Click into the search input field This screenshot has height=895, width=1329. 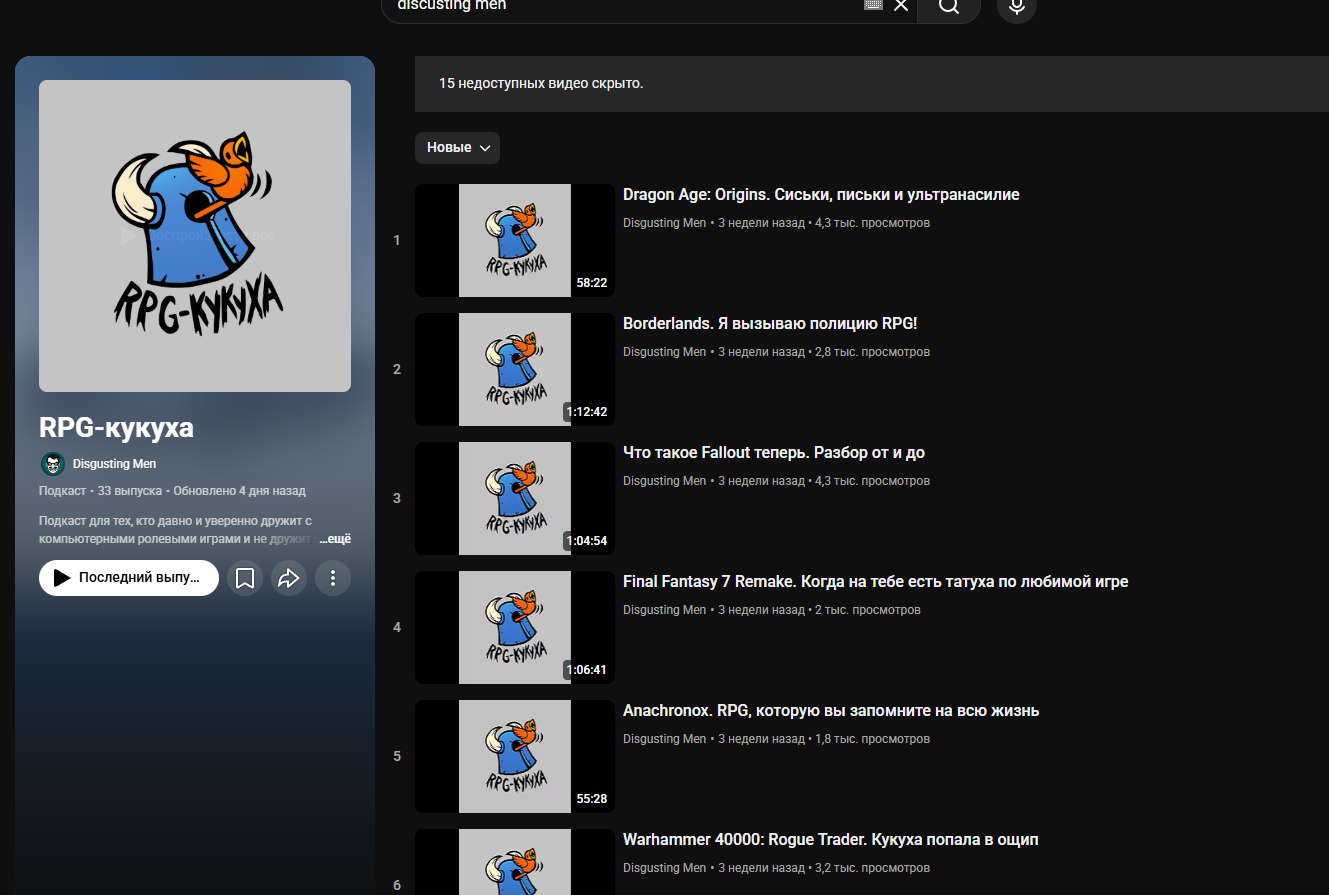coord(620,6)
